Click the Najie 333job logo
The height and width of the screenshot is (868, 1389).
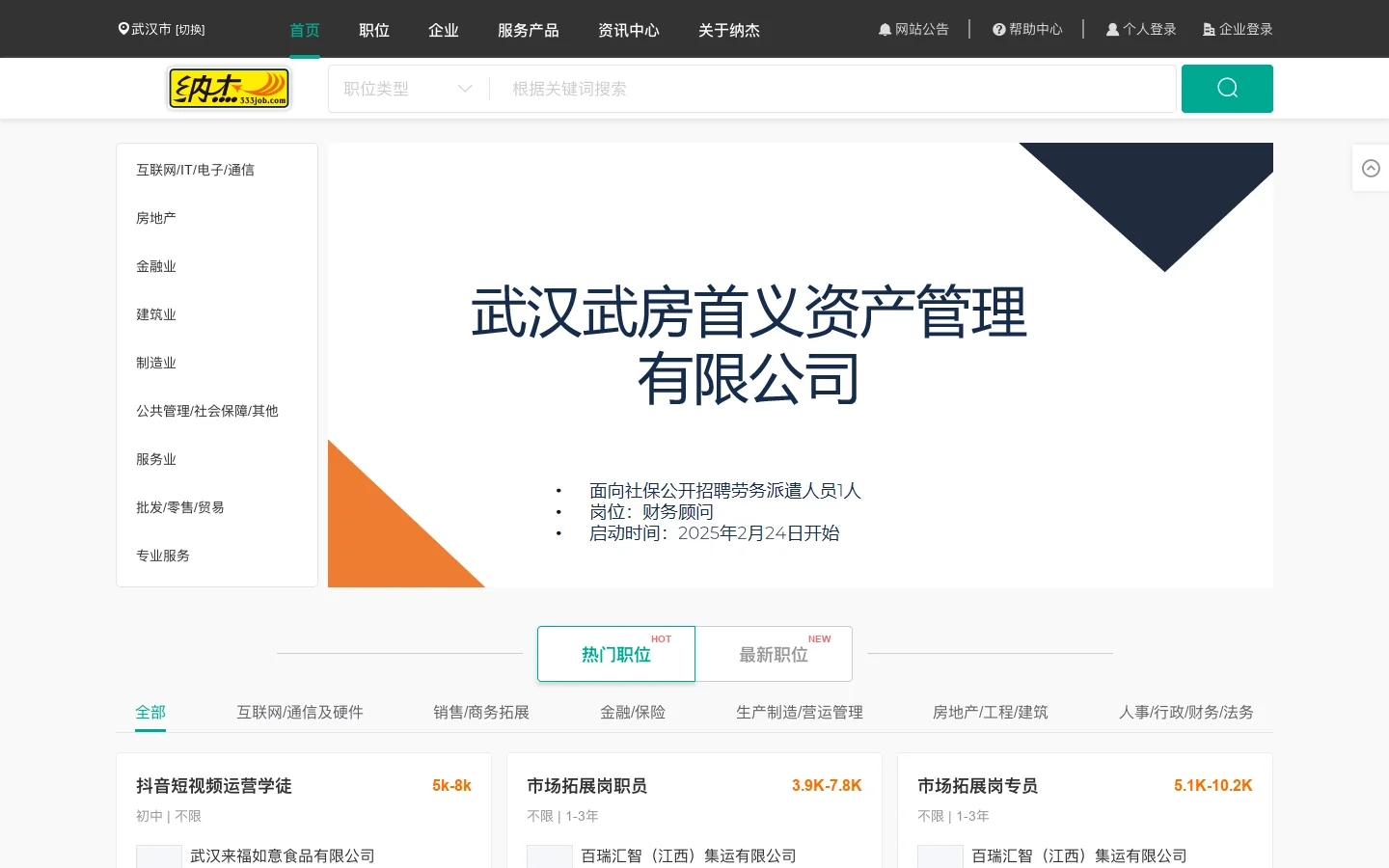tap(229, 89)
